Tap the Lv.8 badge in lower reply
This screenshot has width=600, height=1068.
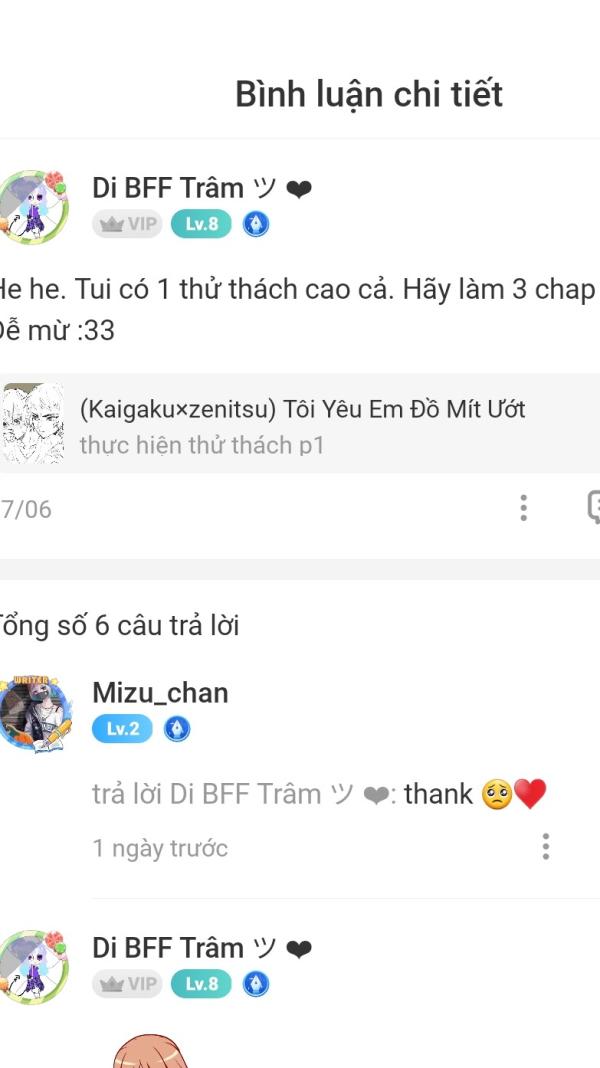(x=201, y=984)
